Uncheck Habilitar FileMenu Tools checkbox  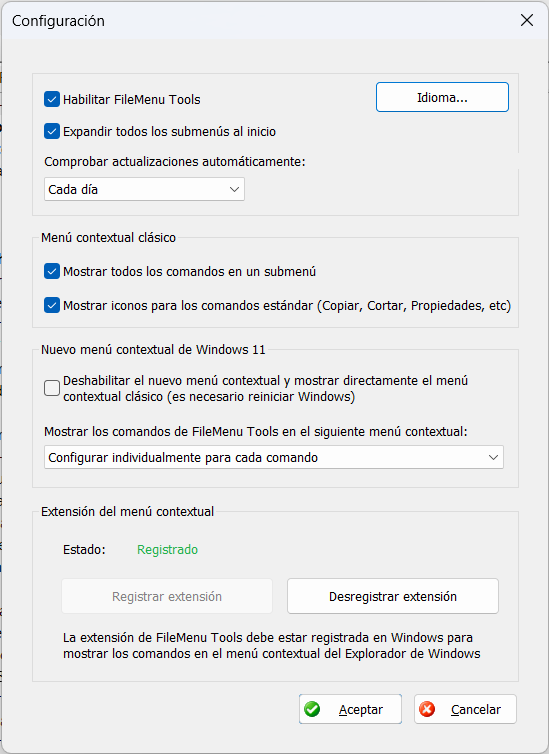(x=52, y=99)
